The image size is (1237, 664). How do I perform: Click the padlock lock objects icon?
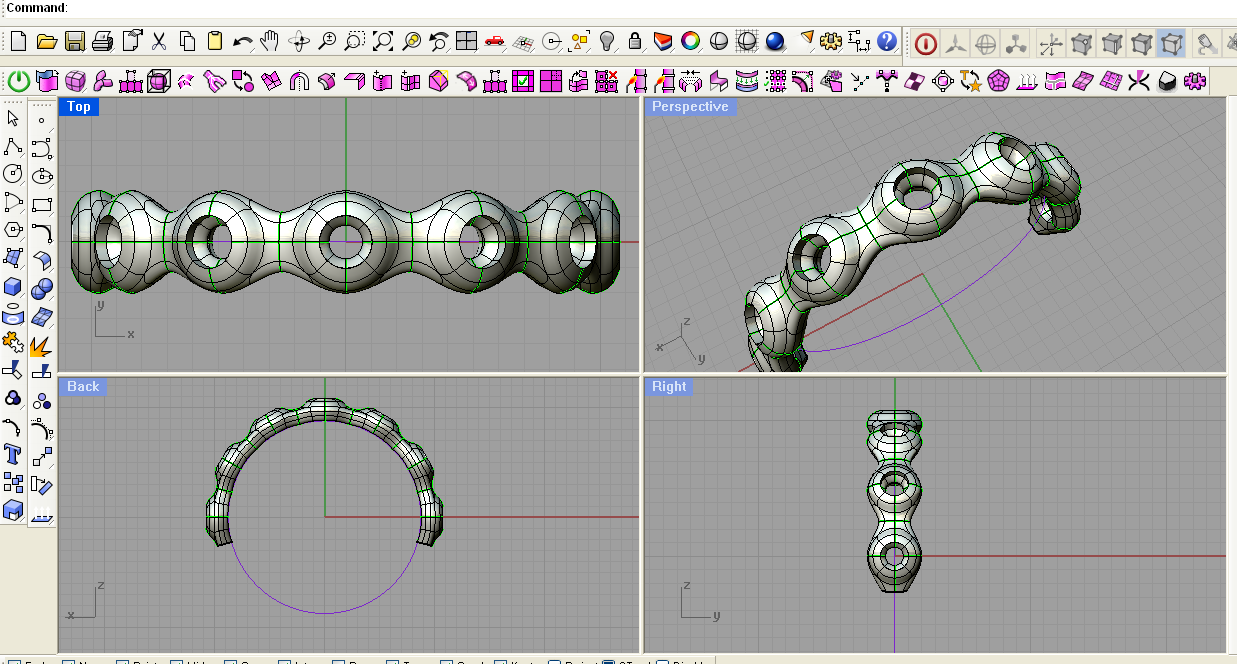coord(634,41)
